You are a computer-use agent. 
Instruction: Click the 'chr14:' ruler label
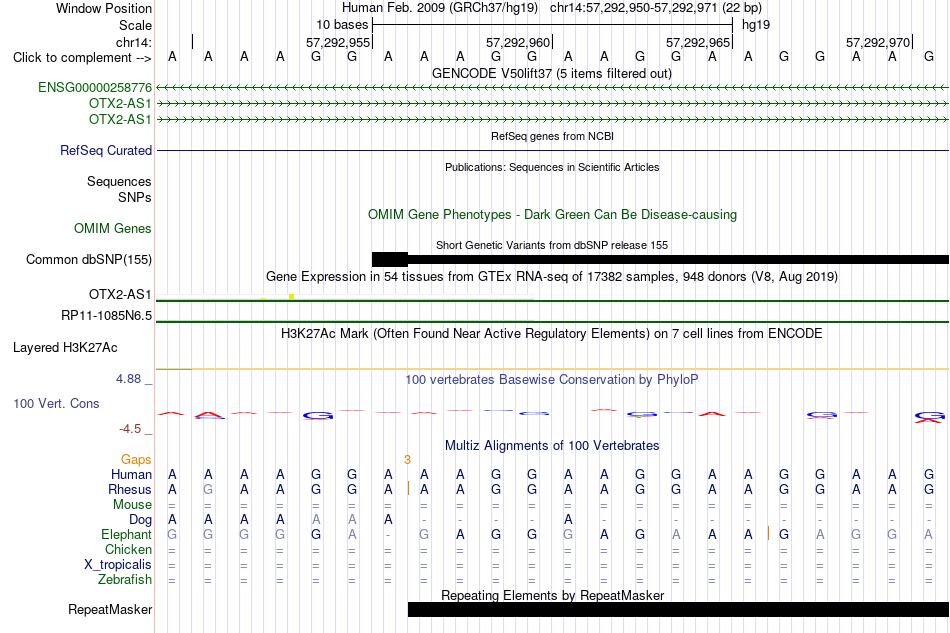(x=133, y=42)
